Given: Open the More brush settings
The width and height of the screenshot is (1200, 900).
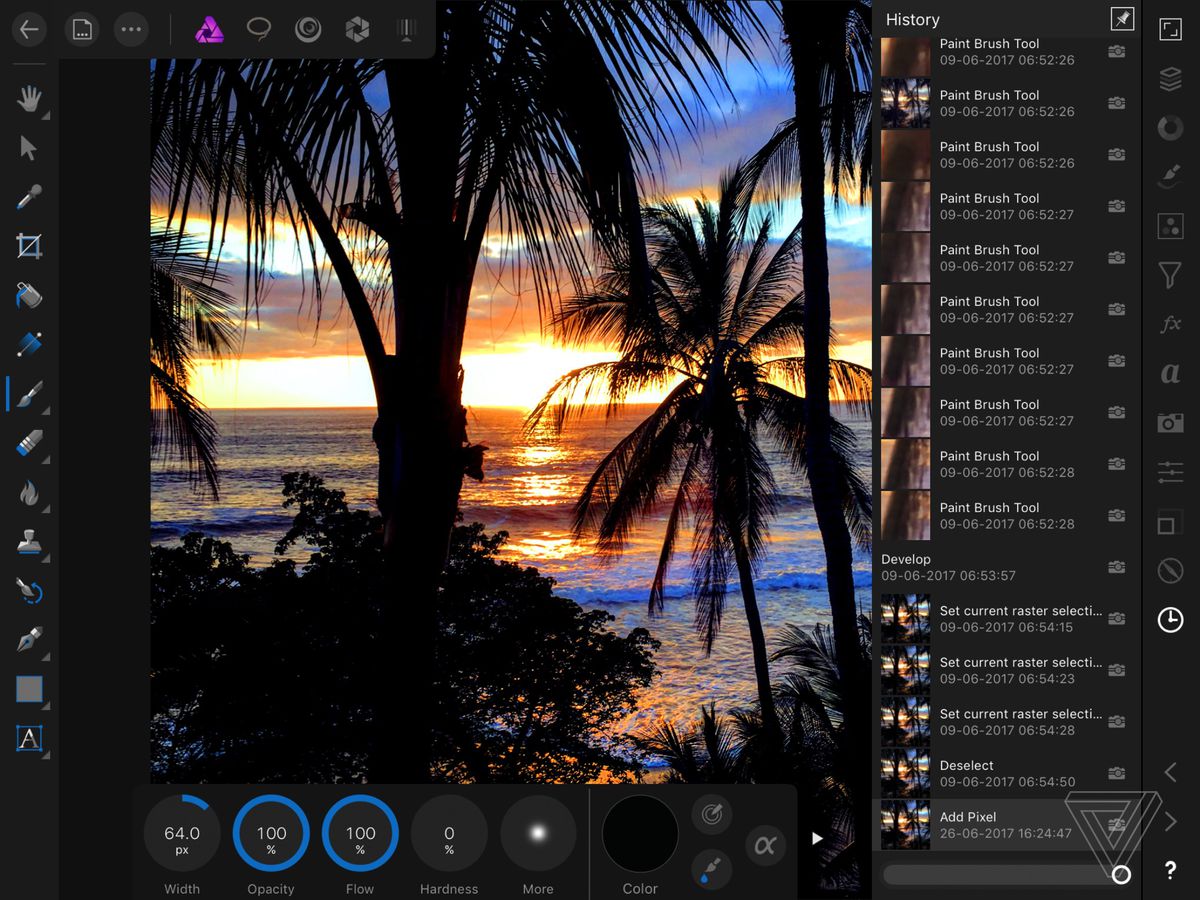Looking at the screenshot, I should coord(538,833).
